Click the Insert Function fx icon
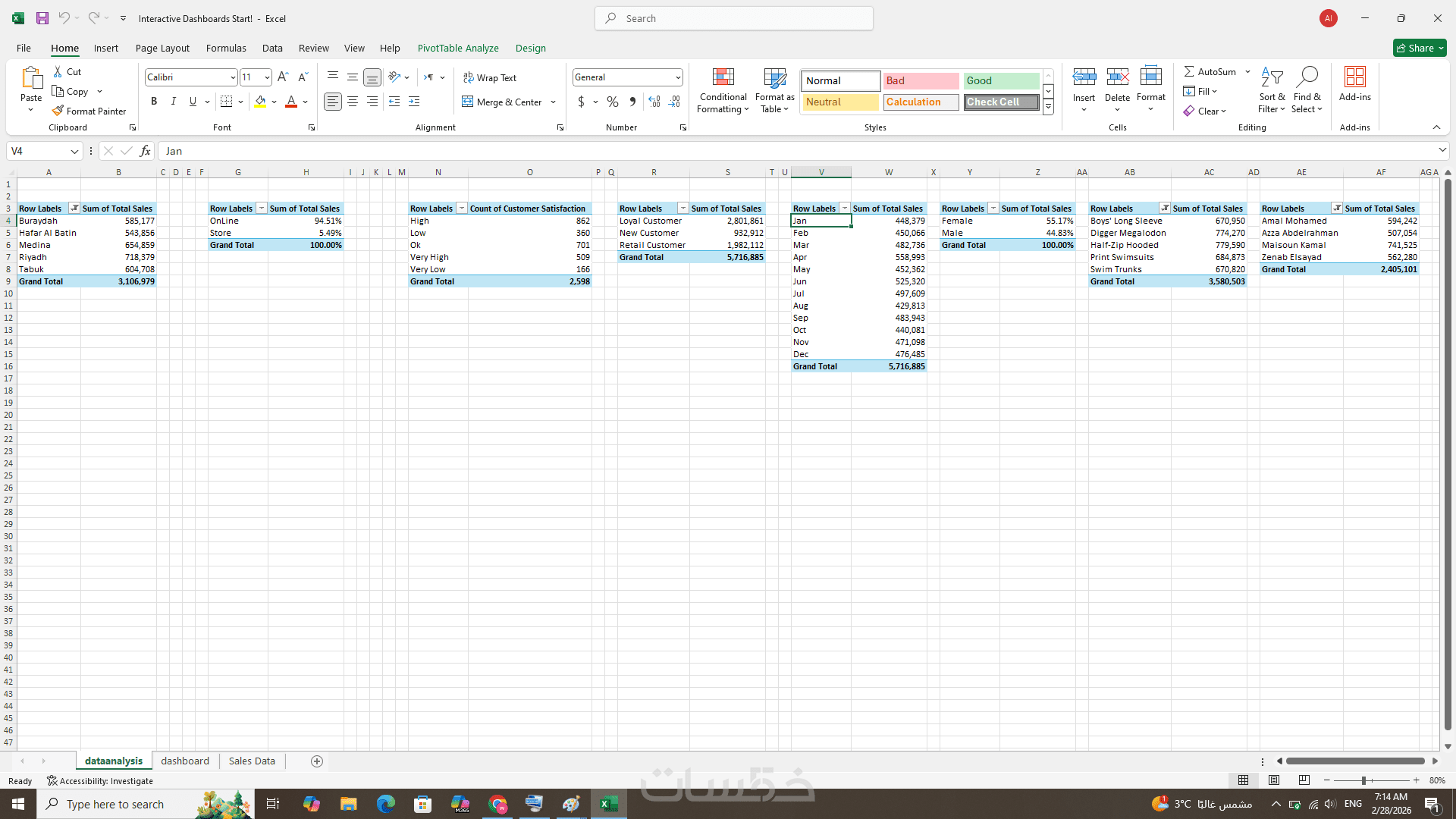The width and height of the screenshot is (1456, 819). (x=145, y=151)
